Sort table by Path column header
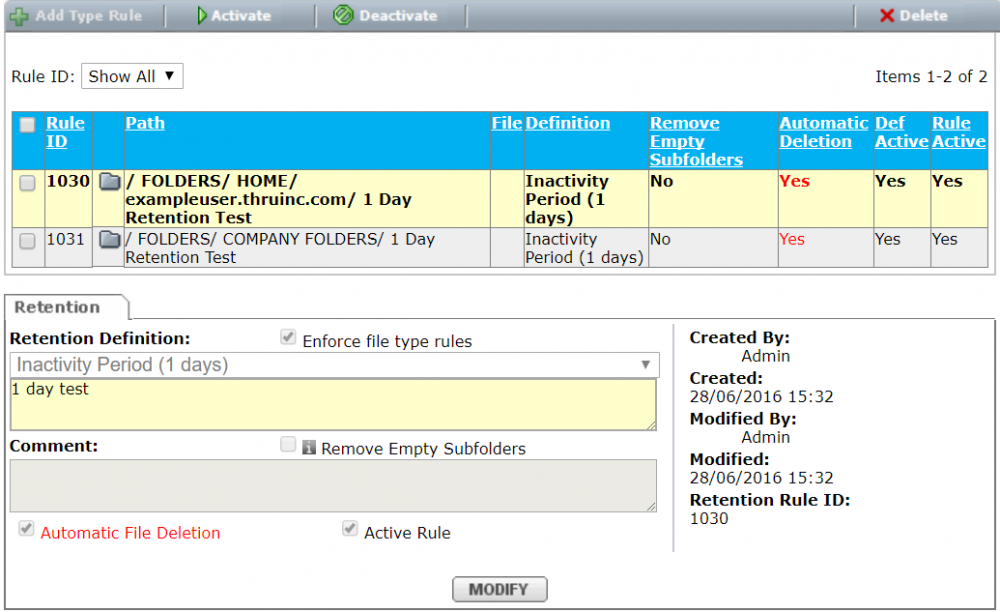 (x=145, y=123)
